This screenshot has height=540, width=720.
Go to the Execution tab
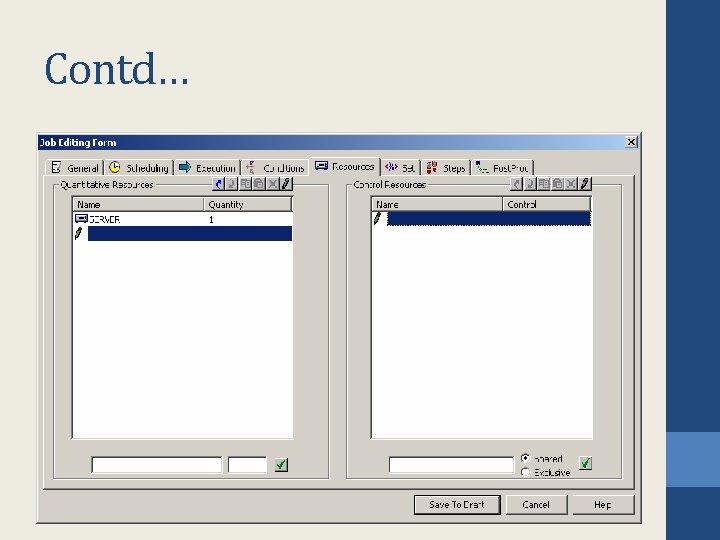[208, 168]
